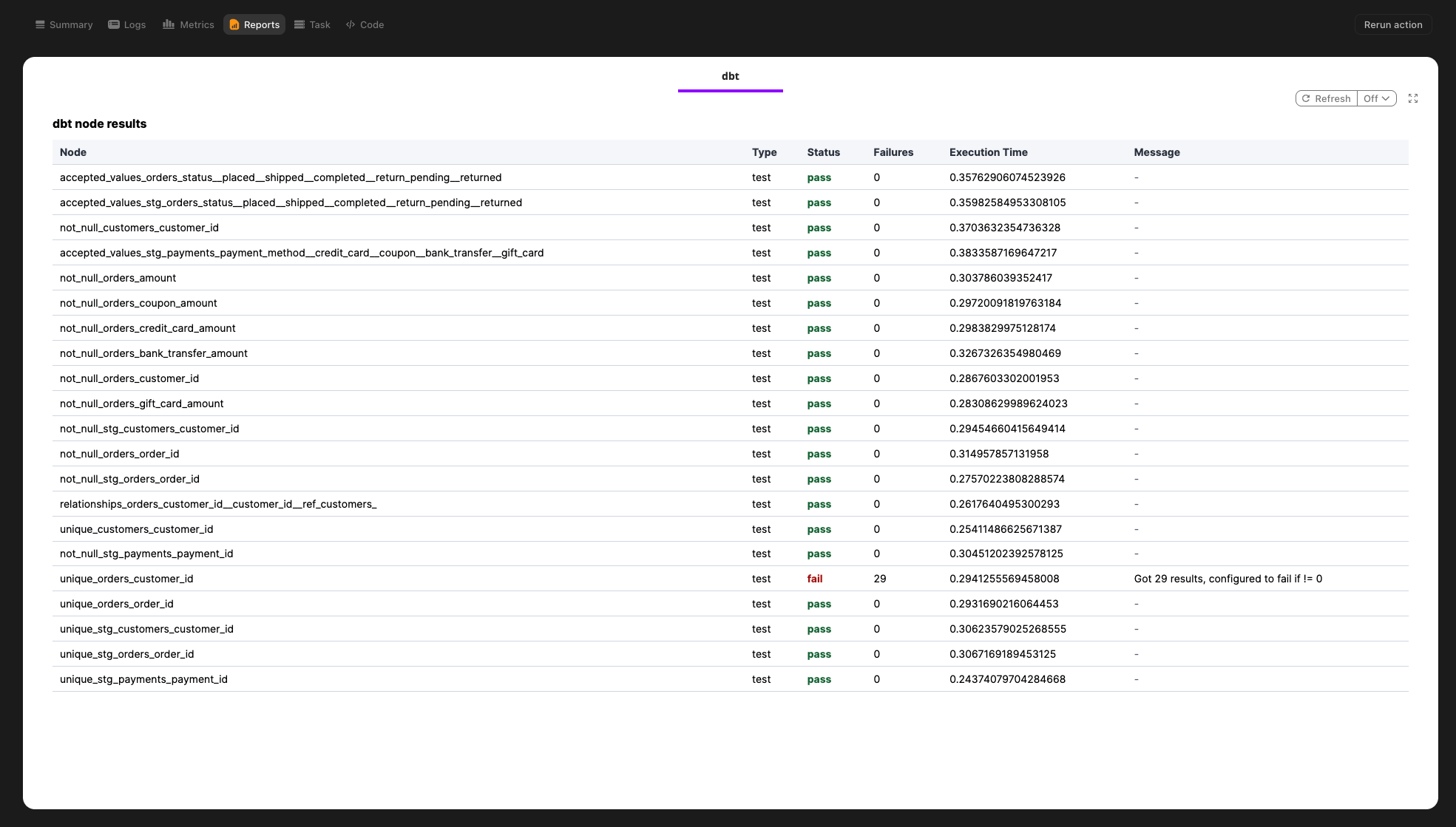This screenshot has width=1456, height=827.
Task: Select the unique_stg_payments_payment_id node
Action: coord(143,679)
